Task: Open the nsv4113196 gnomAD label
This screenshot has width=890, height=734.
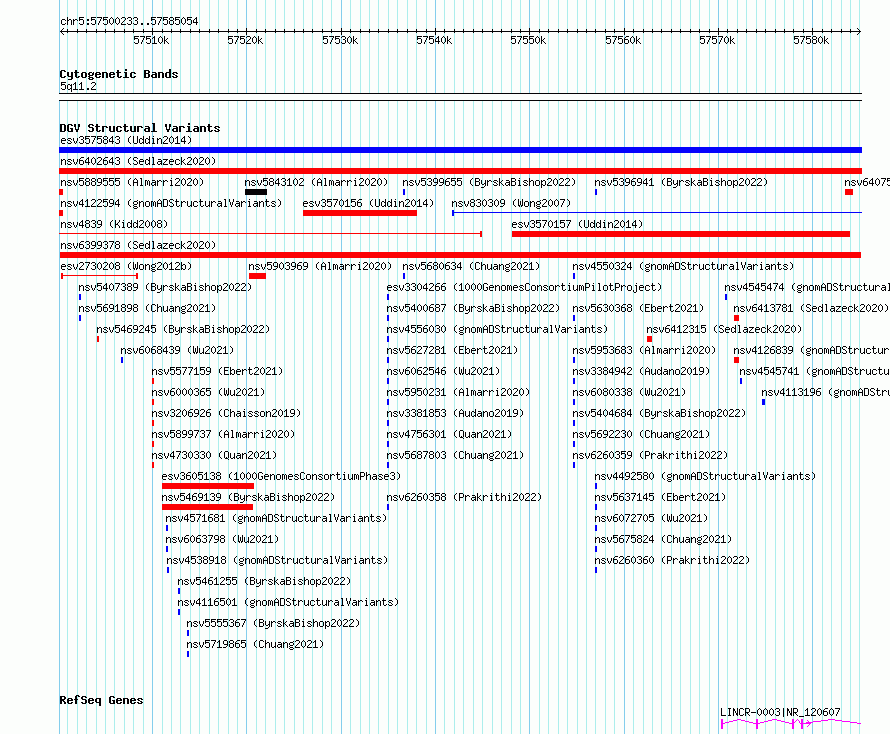Action: tap(825, 392)
